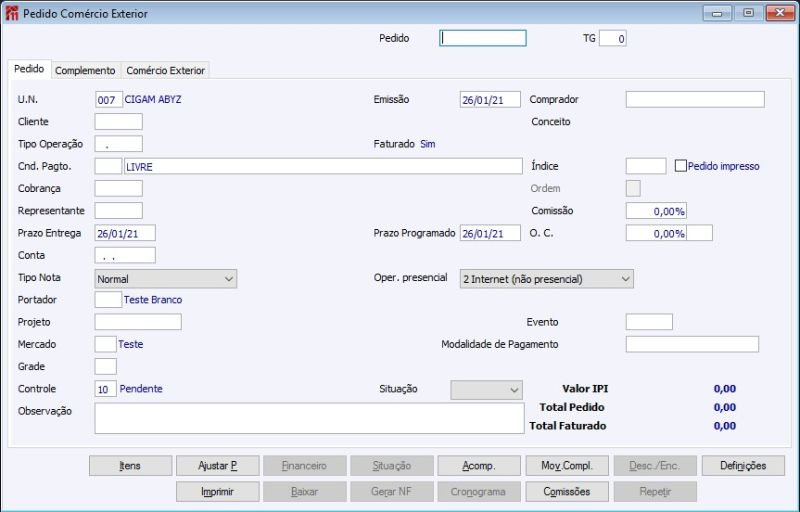This screenshot has width=800, height=512.
Task: Click the U.N. field containing 007
Action: (109, 99)
